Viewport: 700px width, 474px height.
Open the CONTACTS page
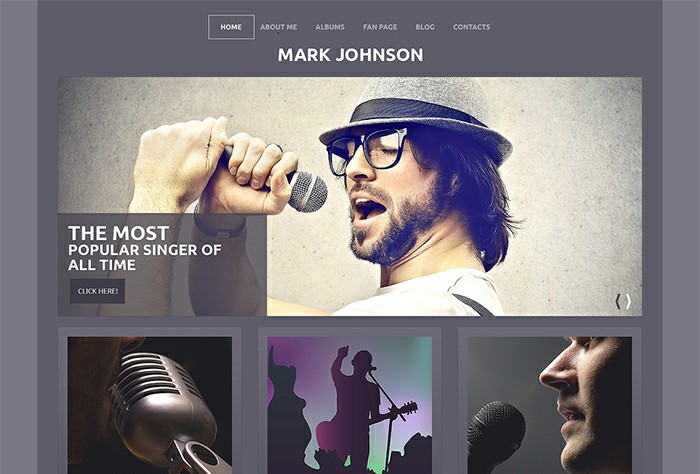point(471,27)
